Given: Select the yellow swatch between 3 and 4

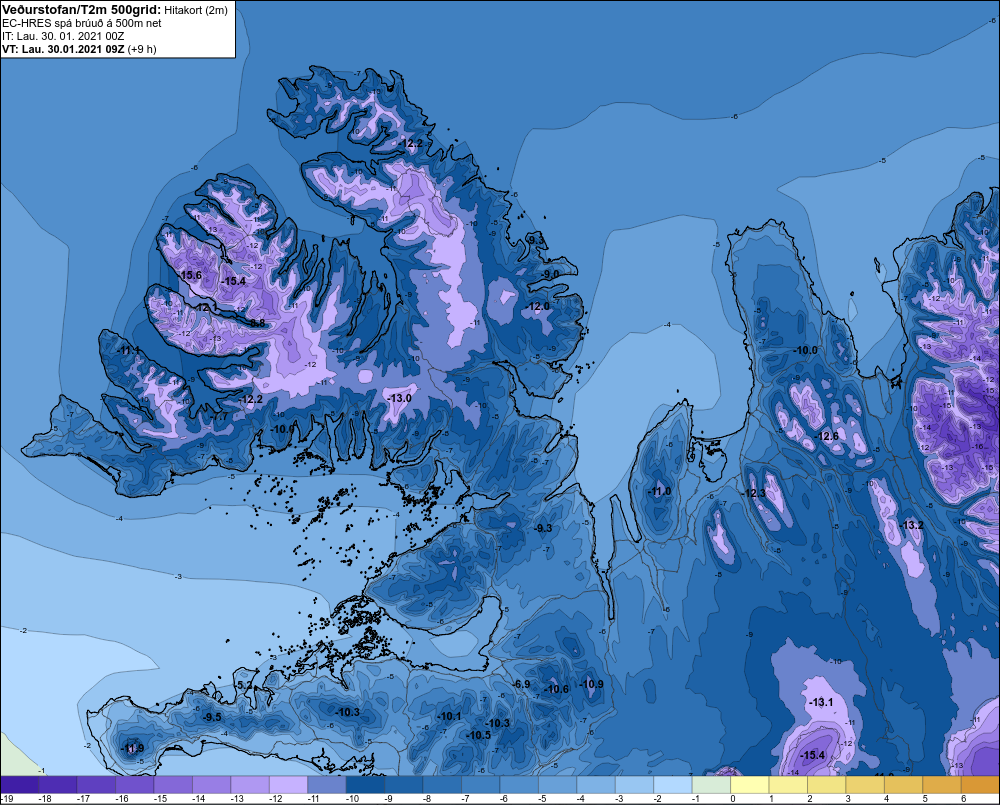Looking at the screenshot, I should [x=865, y=785].
